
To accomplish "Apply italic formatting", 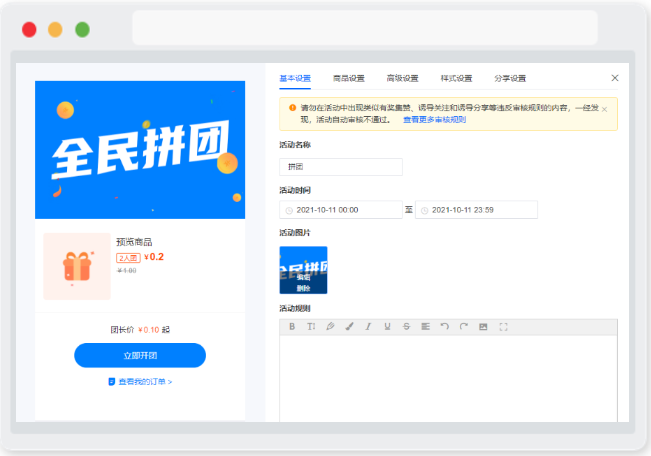I will click(368, 327).
